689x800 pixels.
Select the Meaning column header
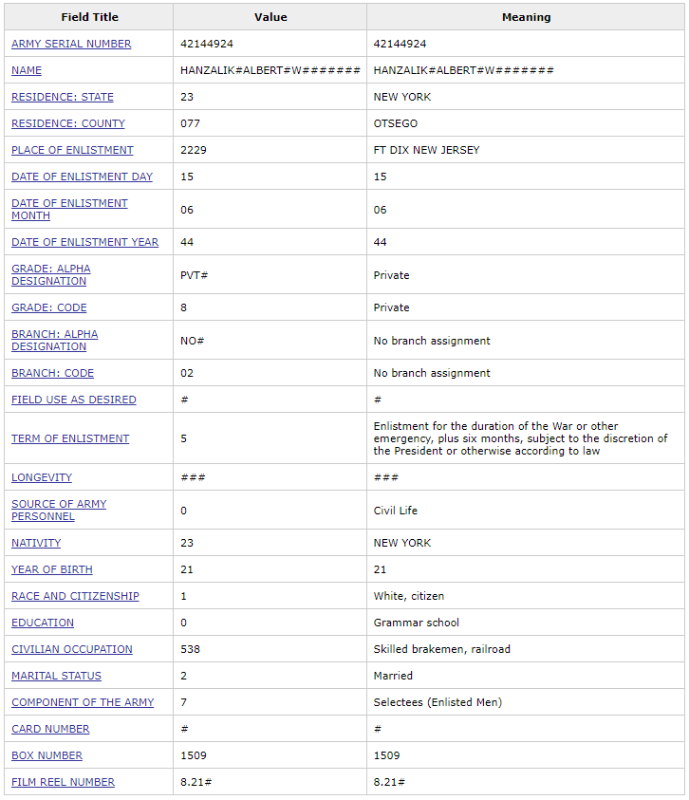click(x=526, y=17)
